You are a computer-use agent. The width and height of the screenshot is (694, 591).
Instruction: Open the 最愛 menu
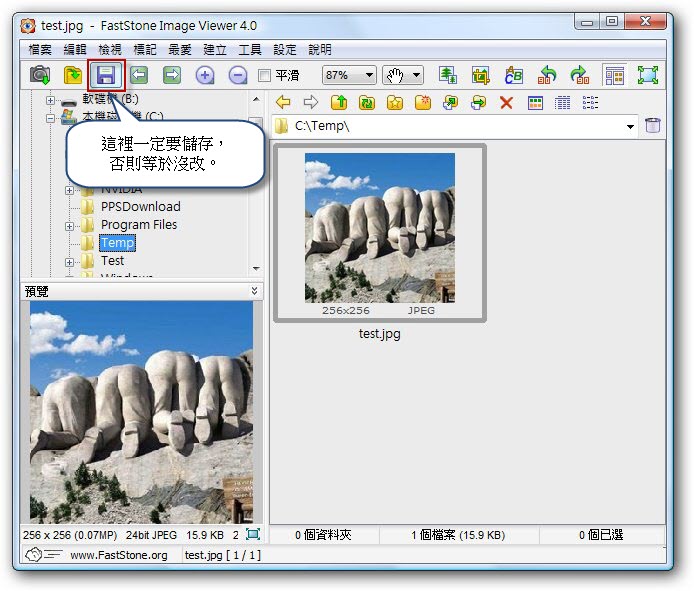(x=180, y=50)
